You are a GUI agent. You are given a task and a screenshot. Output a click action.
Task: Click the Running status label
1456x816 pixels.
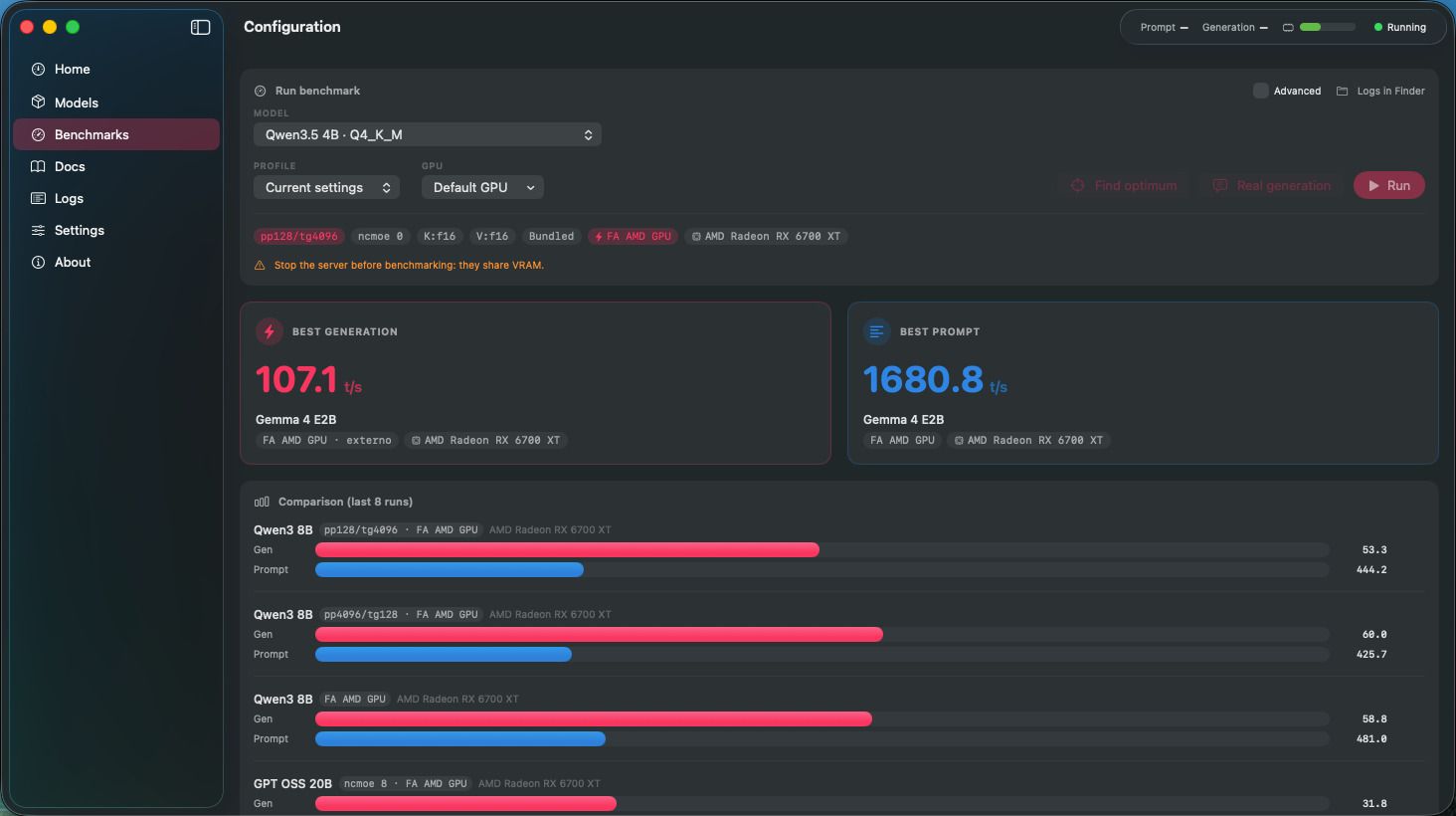1406,27
